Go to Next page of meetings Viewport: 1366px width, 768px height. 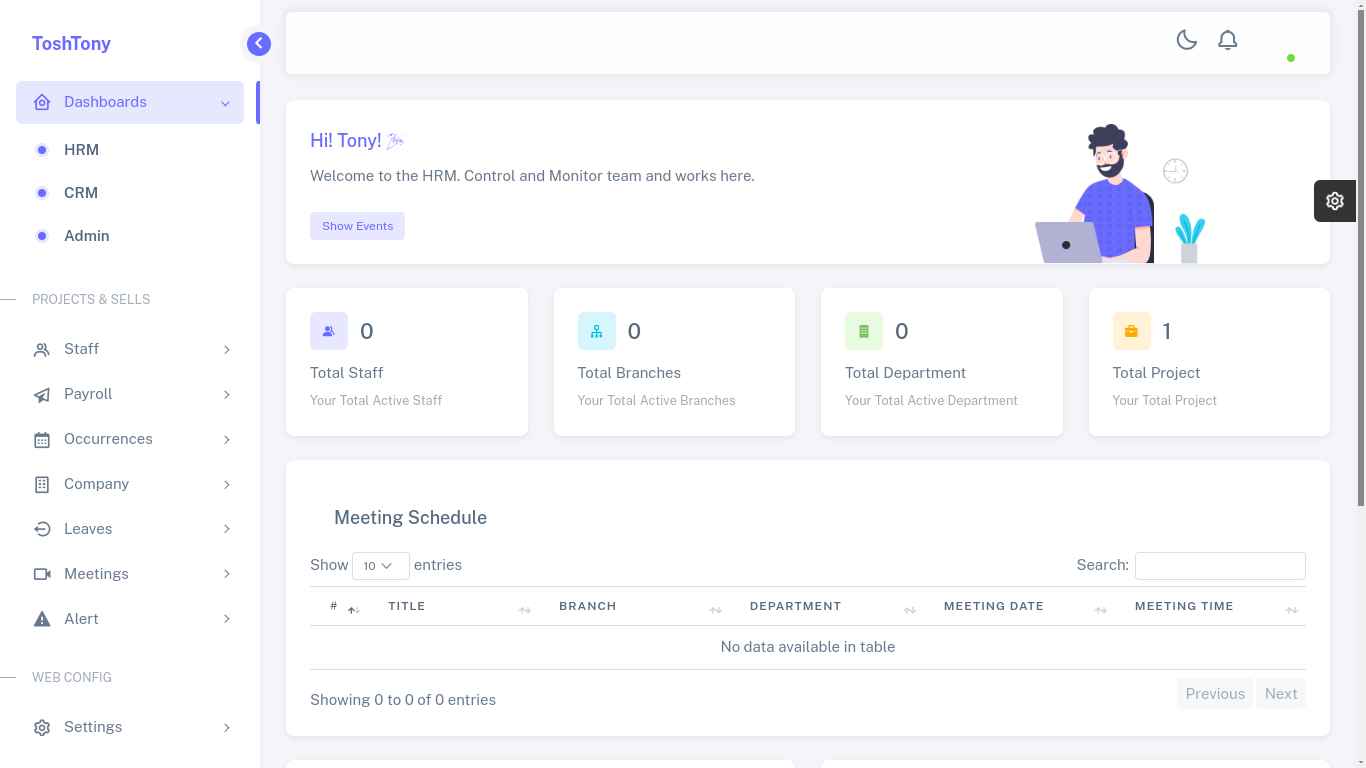coord(1280,694)
